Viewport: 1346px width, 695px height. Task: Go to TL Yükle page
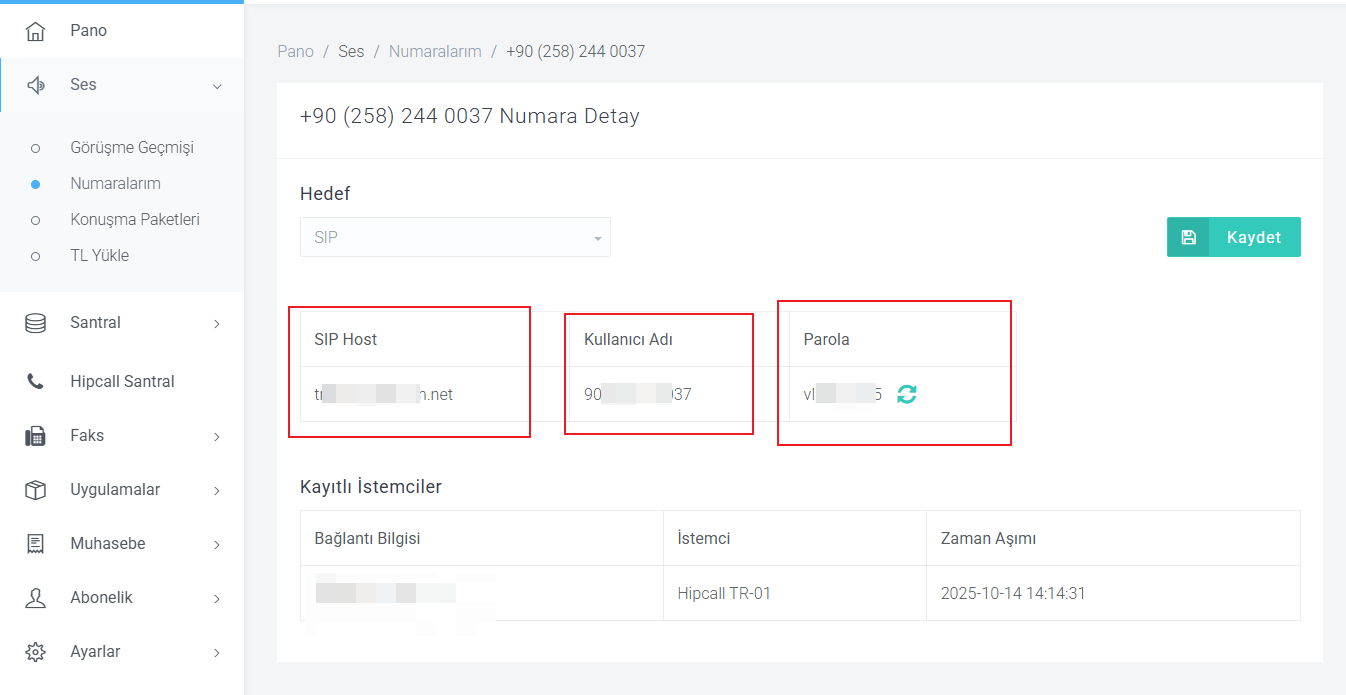[x=99, y=256]
